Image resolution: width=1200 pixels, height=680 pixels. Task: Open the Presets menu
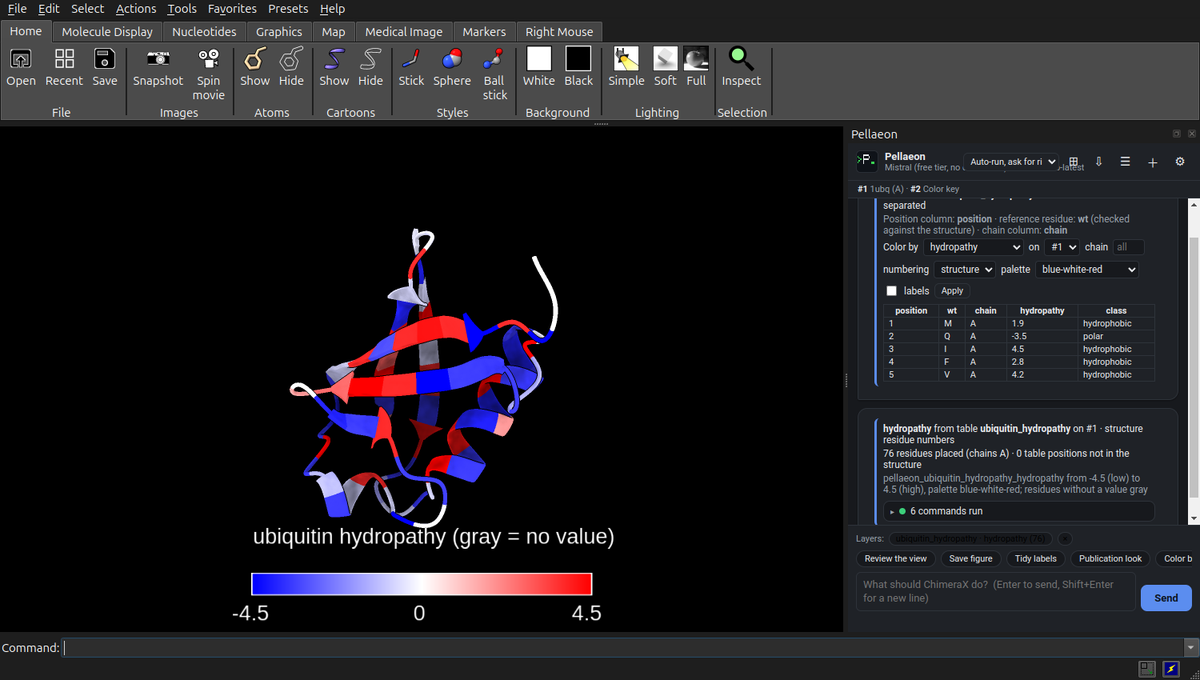click(288, 9)
